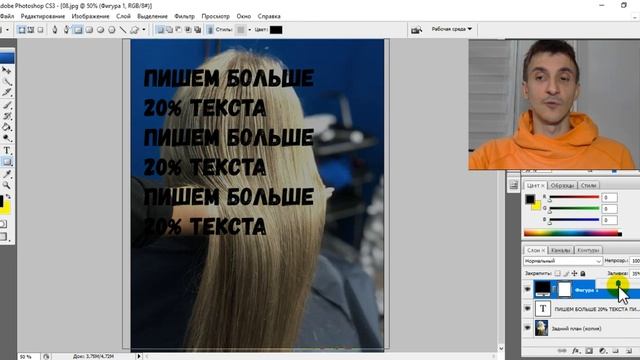Choose the Pen tool in options bar

(x=55, y=30)
